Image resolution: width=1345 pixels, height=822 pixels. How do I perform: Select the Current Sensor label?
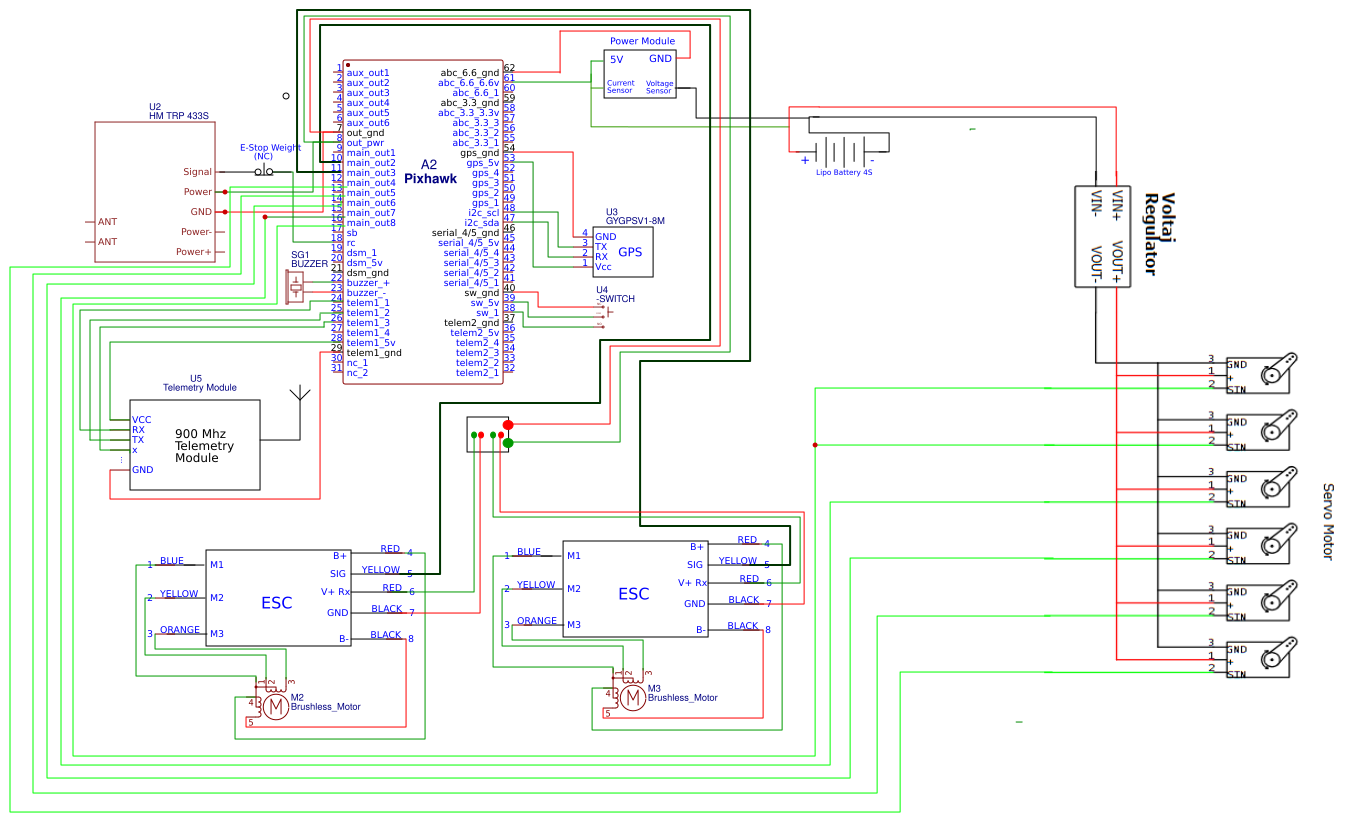pos(620,87)
